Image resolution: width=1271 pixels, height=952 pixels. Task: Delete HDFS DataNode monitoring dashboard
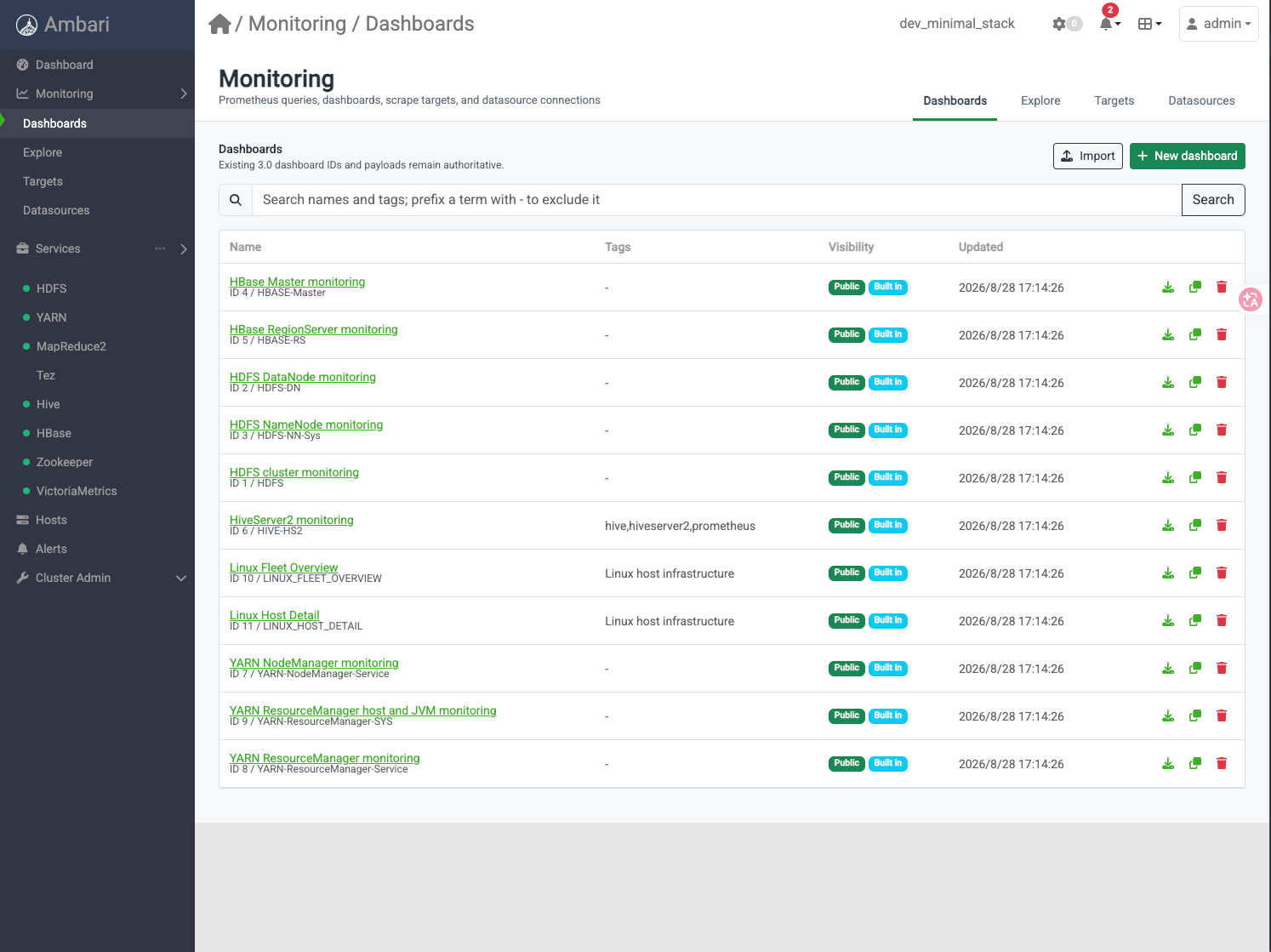click(x=1222, y=383)
